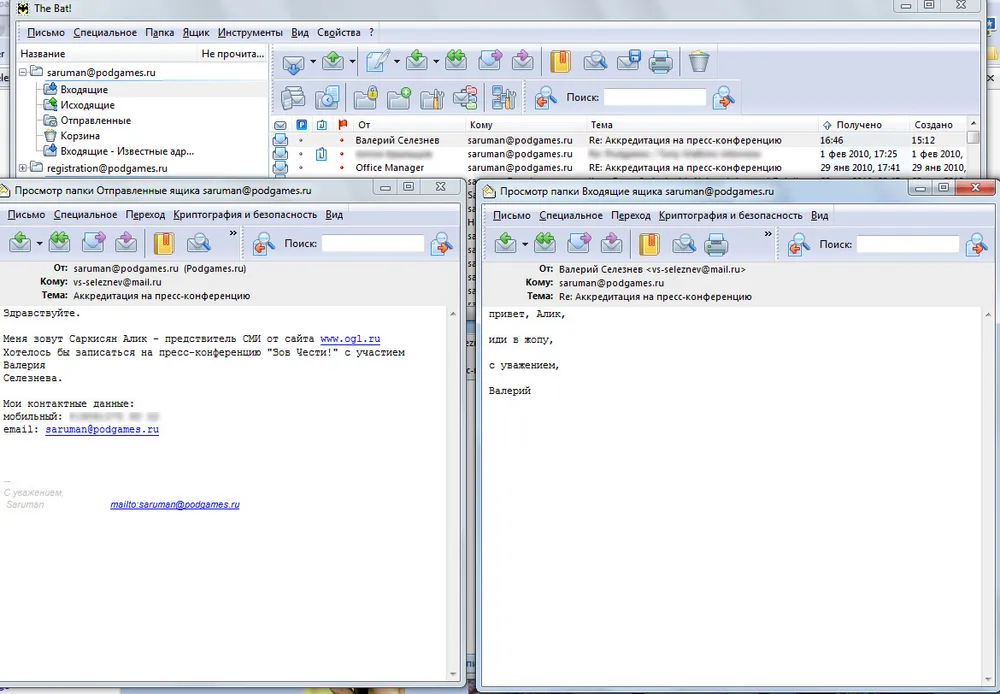Expand the registration@podgames.ru account tree
Viewport: 1000px width, 694px height.
[x=24, y=168]
